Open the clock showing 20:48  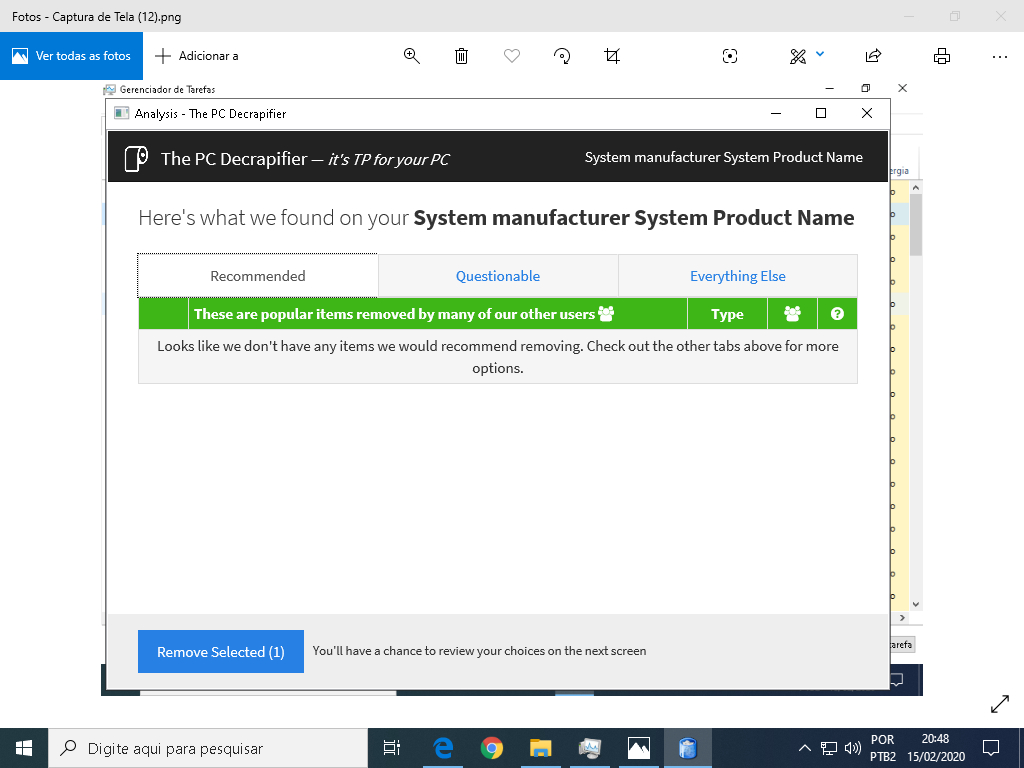[935, 748]
